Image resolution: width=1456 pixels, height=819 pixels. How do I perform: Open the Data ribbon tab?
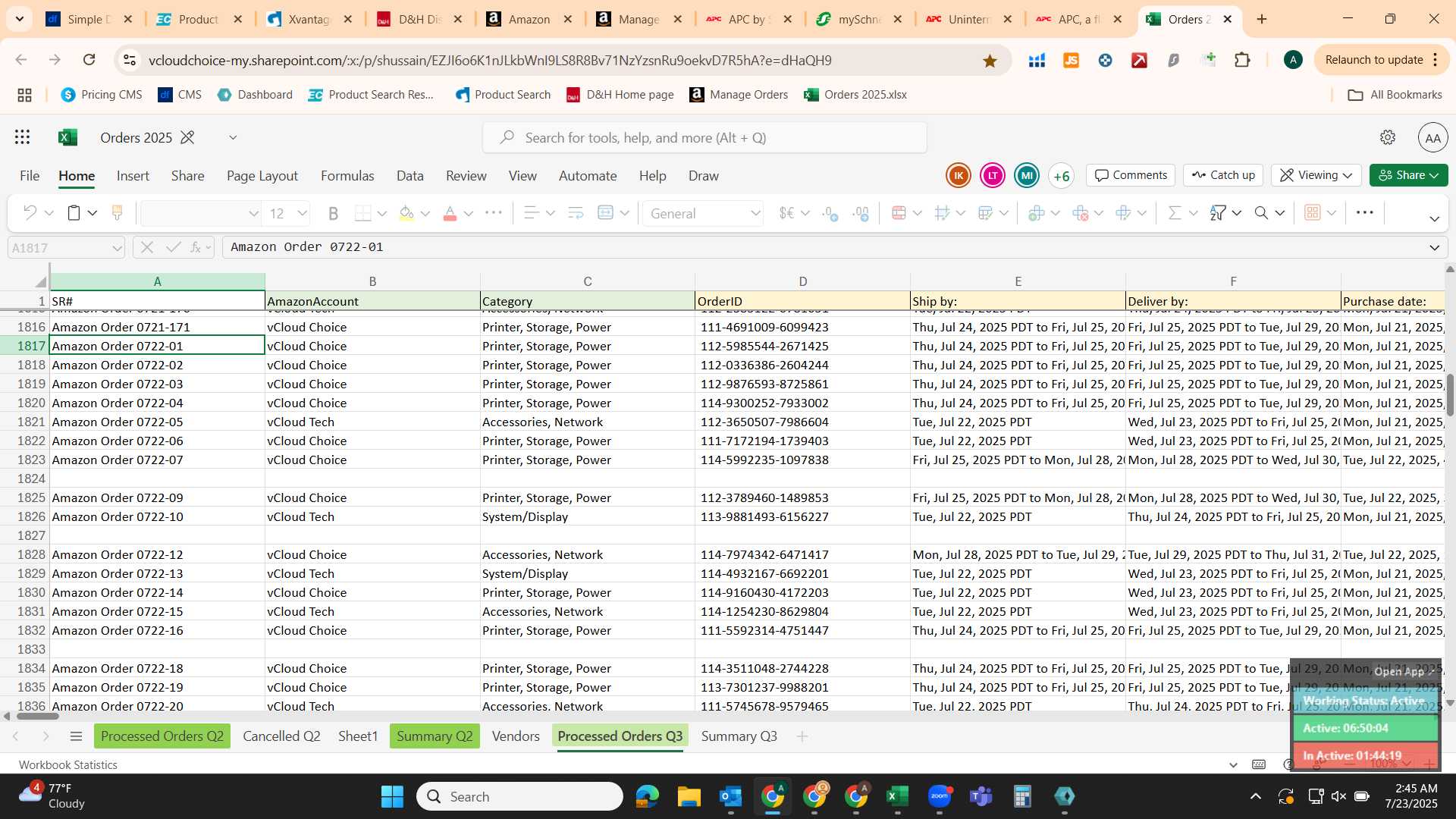(410, 176)
